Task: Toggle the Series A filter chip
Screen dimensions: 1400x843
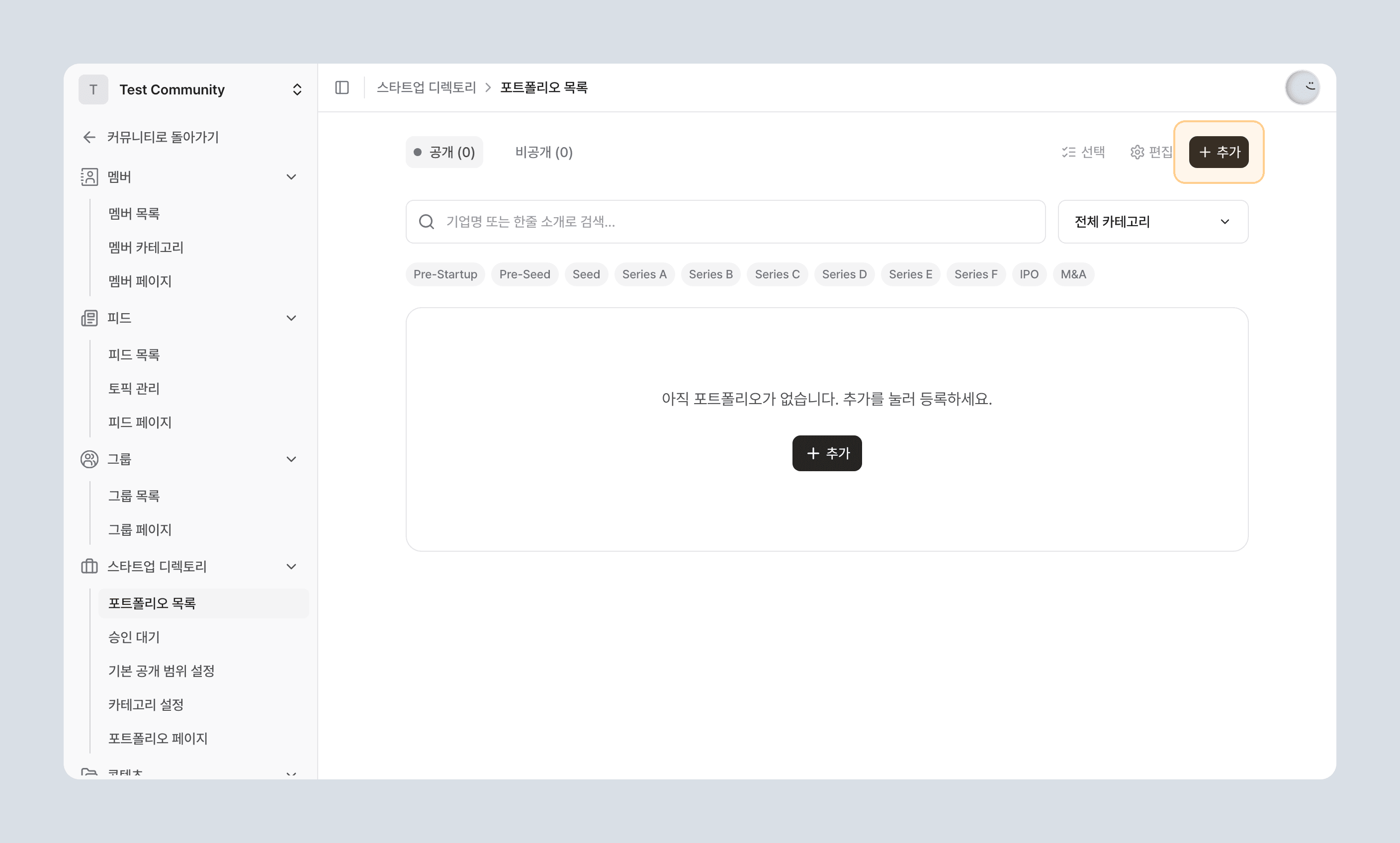Action: tap(644, 274)
